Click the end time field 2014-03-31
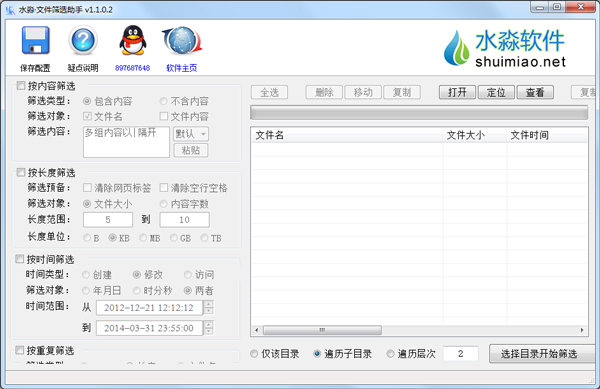 pyautogui.click(x=150, y=328)
